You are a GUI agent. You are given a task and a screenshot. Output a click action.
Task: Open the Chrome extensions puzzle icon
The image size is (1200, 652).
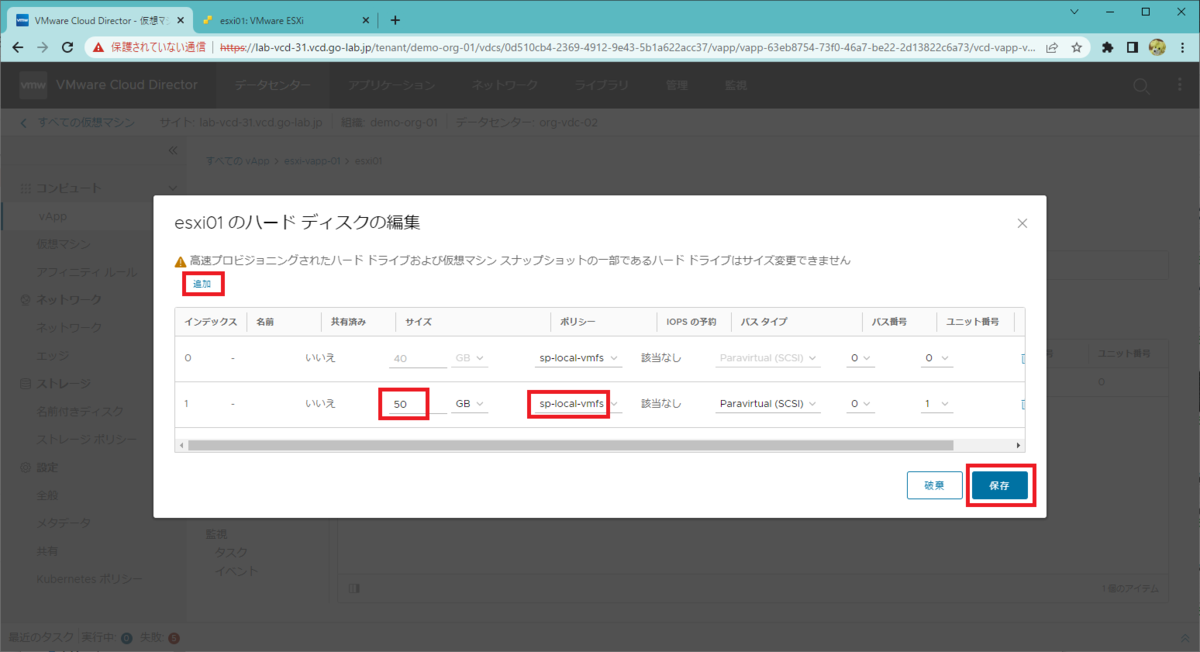(x=1108, y=47)
